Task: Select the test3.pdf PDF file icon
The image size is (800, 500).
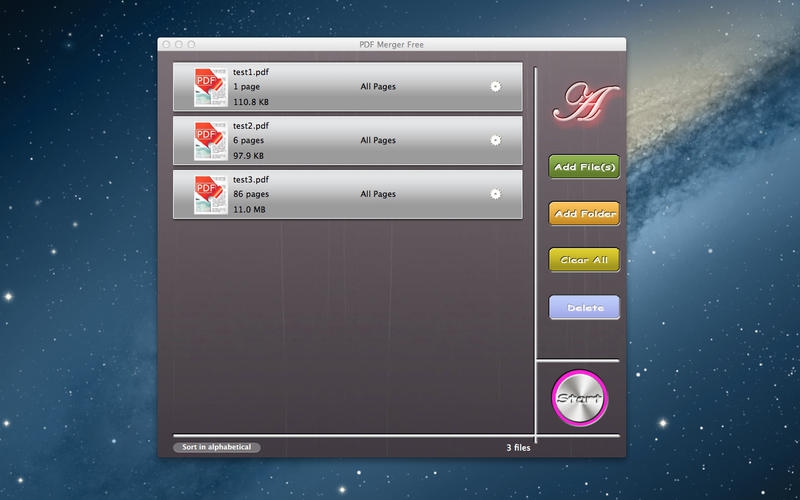Action: tap(211, 194)
